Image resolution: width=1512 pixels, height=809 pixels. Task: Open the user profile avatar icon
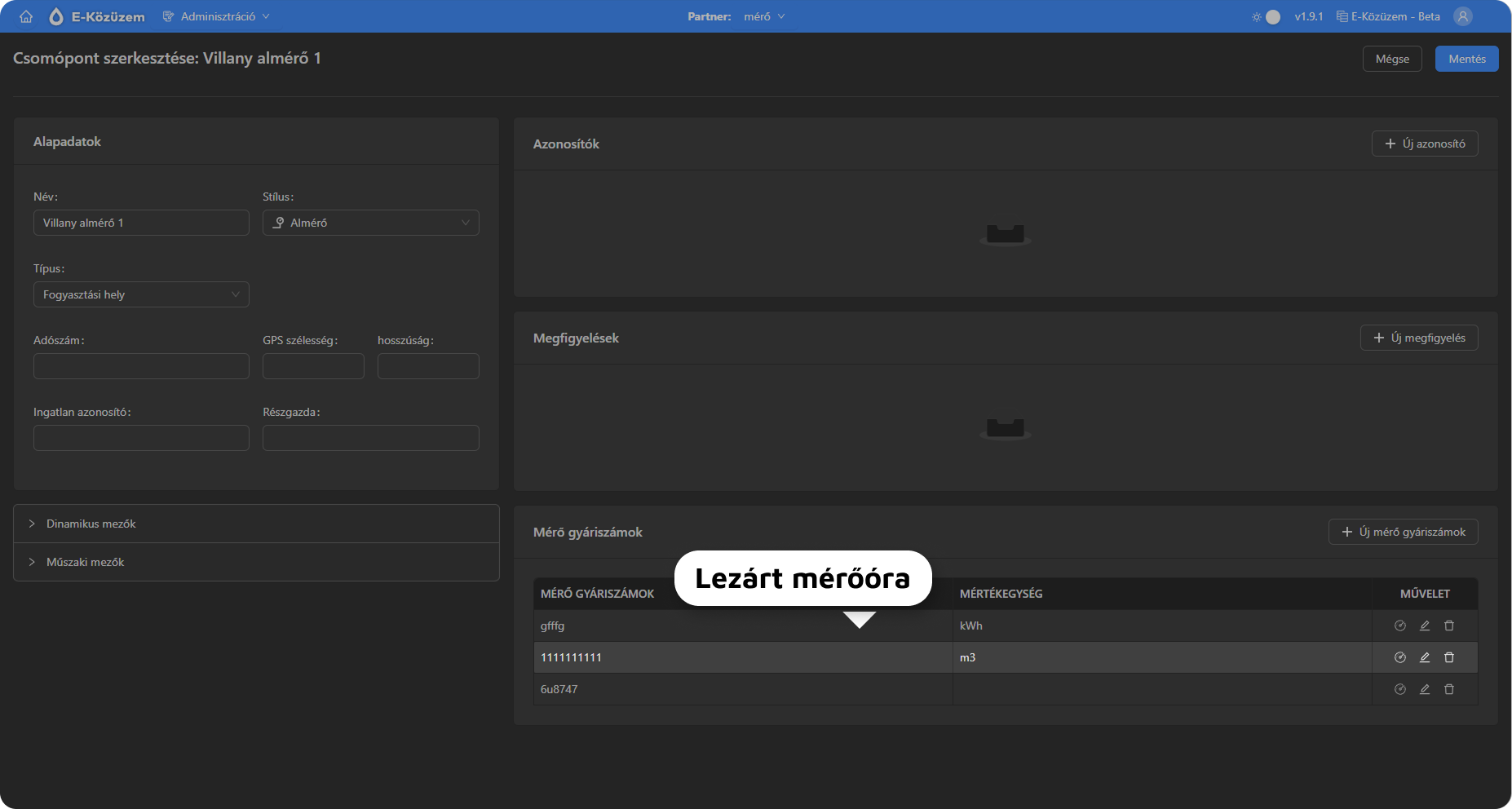1463,16
